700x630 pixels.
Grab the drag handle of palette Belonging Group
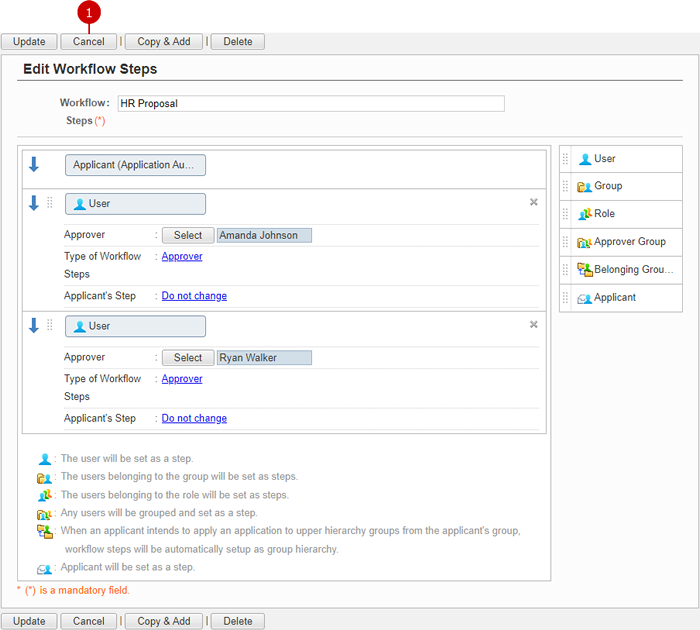click(x=565, y=270)
